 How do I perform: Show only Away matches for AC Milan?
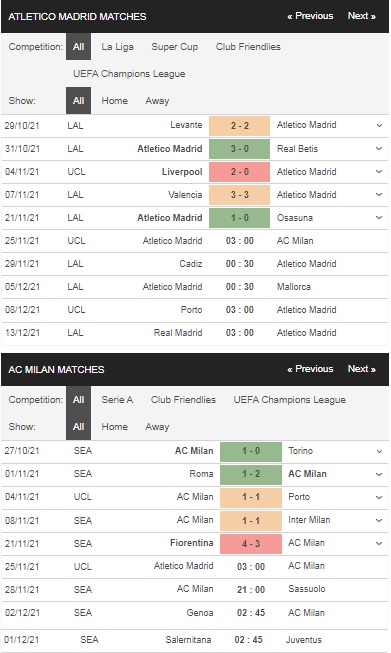coord(157,427)
